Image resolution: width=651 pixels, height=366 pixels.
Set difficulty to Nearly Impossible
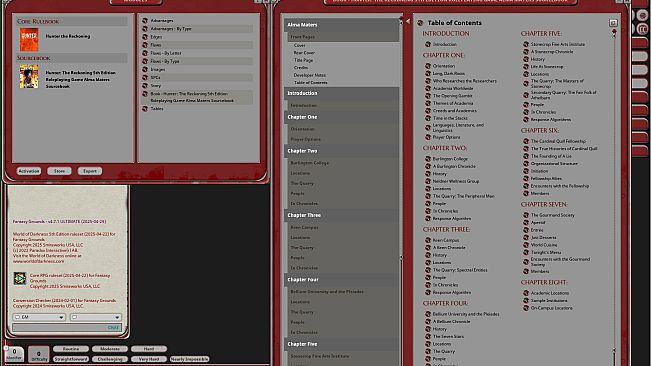(189, 359)
